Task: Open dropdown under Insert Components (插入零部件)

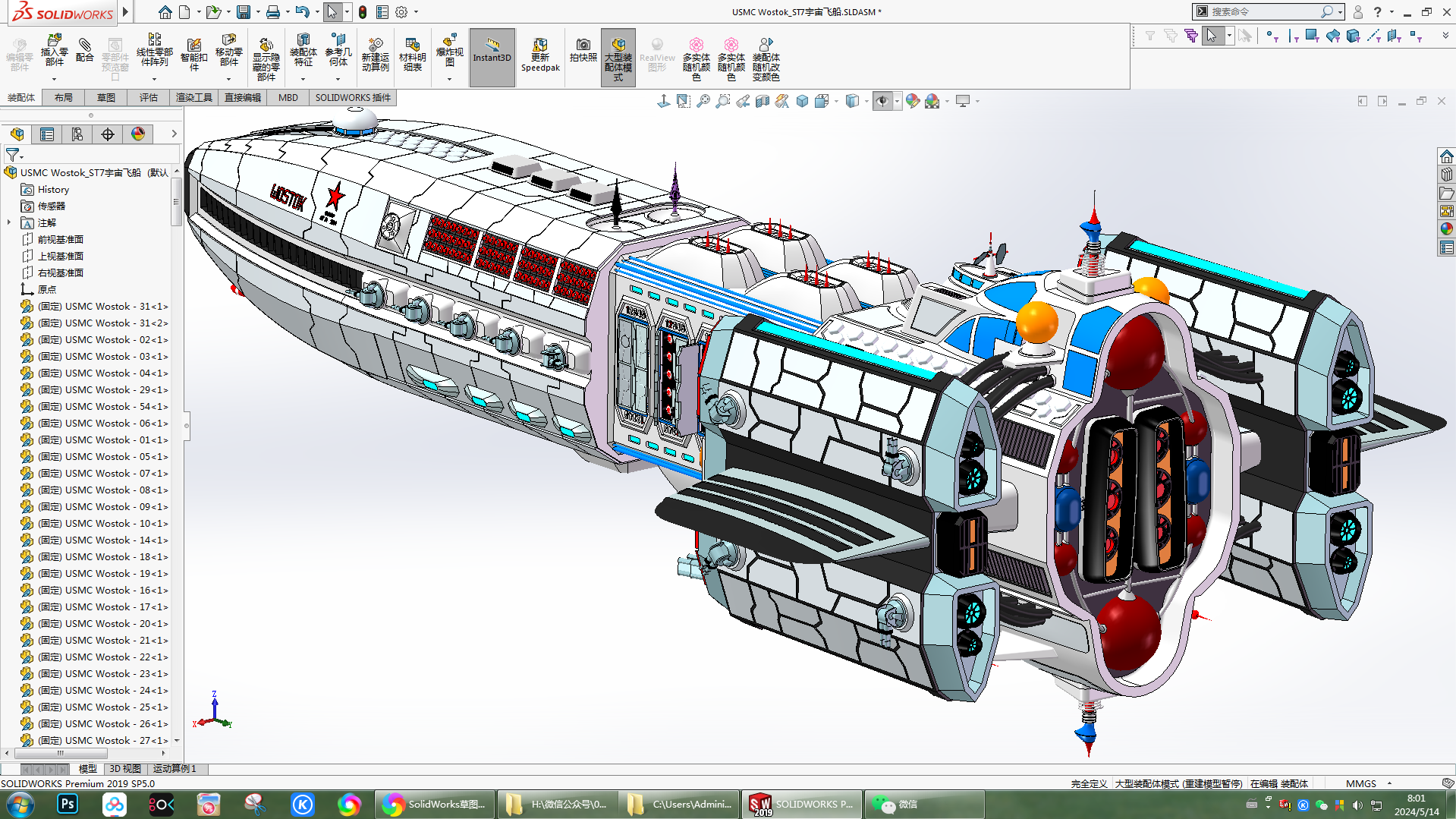Action: (x=54, y=79)
